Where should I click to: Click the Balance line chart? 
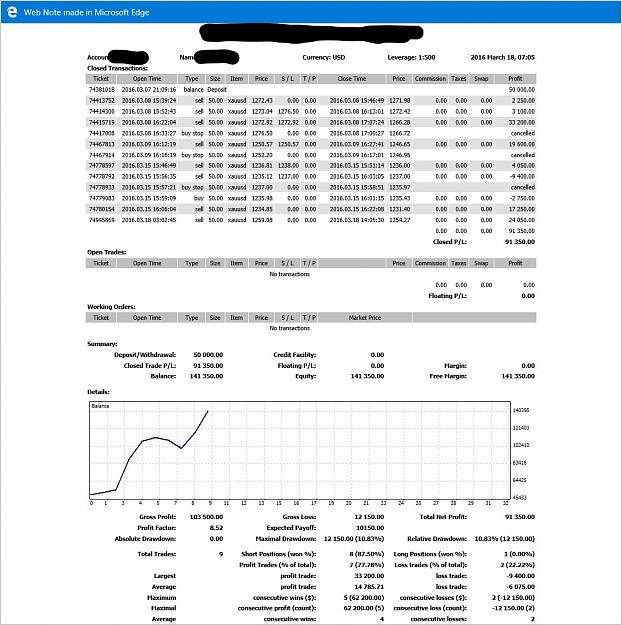coord(299,450)
